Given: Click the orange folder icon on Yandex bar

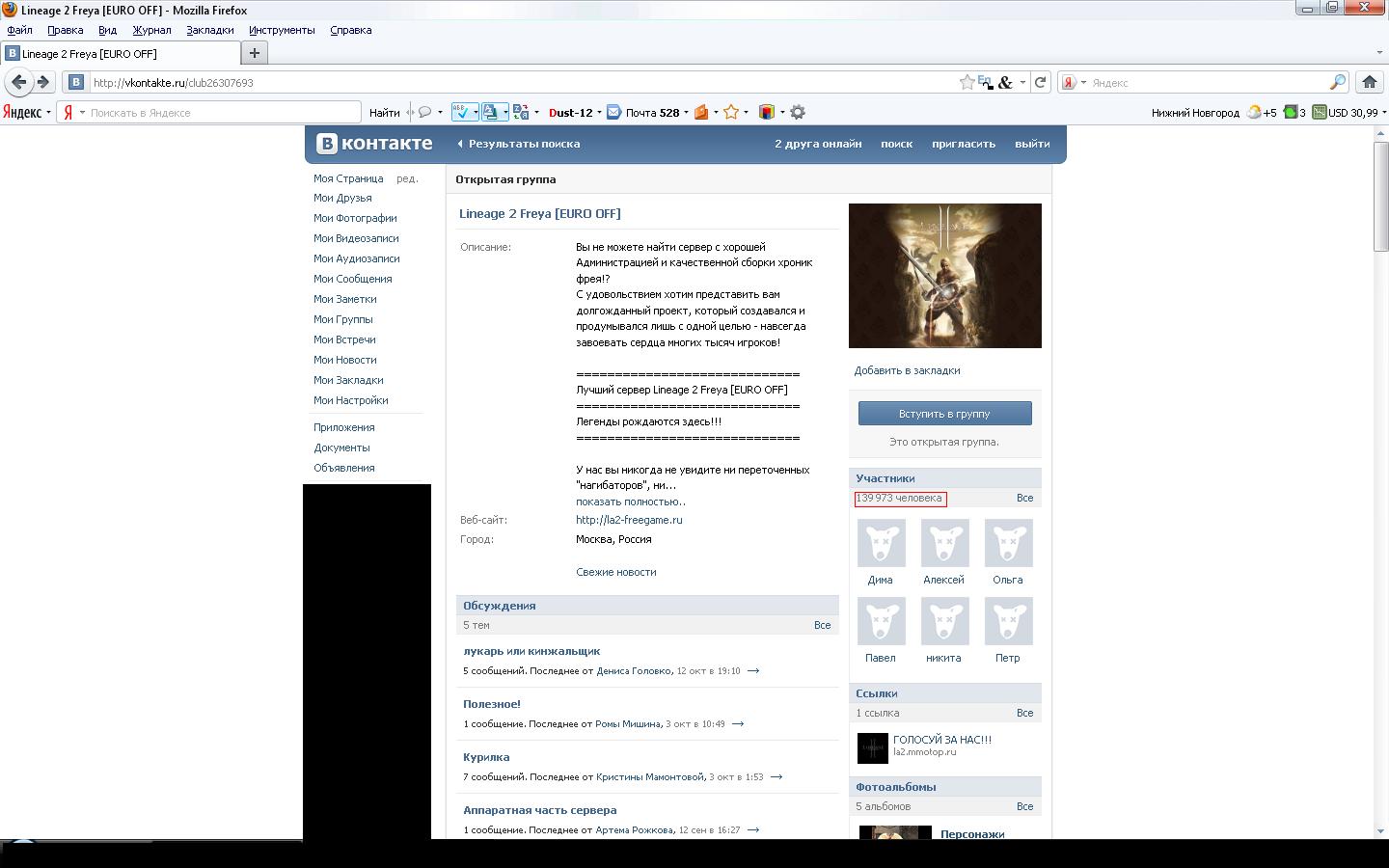Looking at the screenshot, I should [701, 112].
